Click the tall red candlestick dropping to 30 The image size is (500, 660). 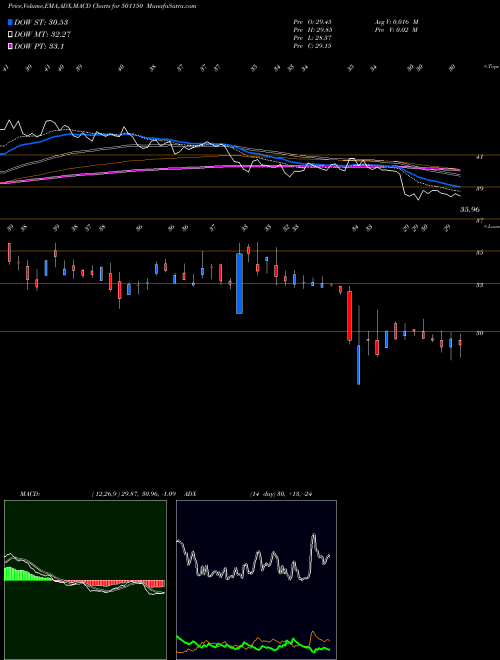349,316
